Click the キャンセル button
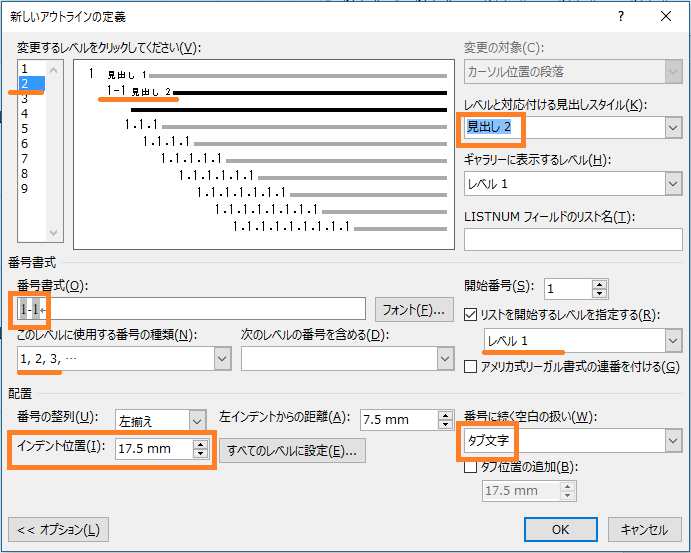 coord(644,529)
